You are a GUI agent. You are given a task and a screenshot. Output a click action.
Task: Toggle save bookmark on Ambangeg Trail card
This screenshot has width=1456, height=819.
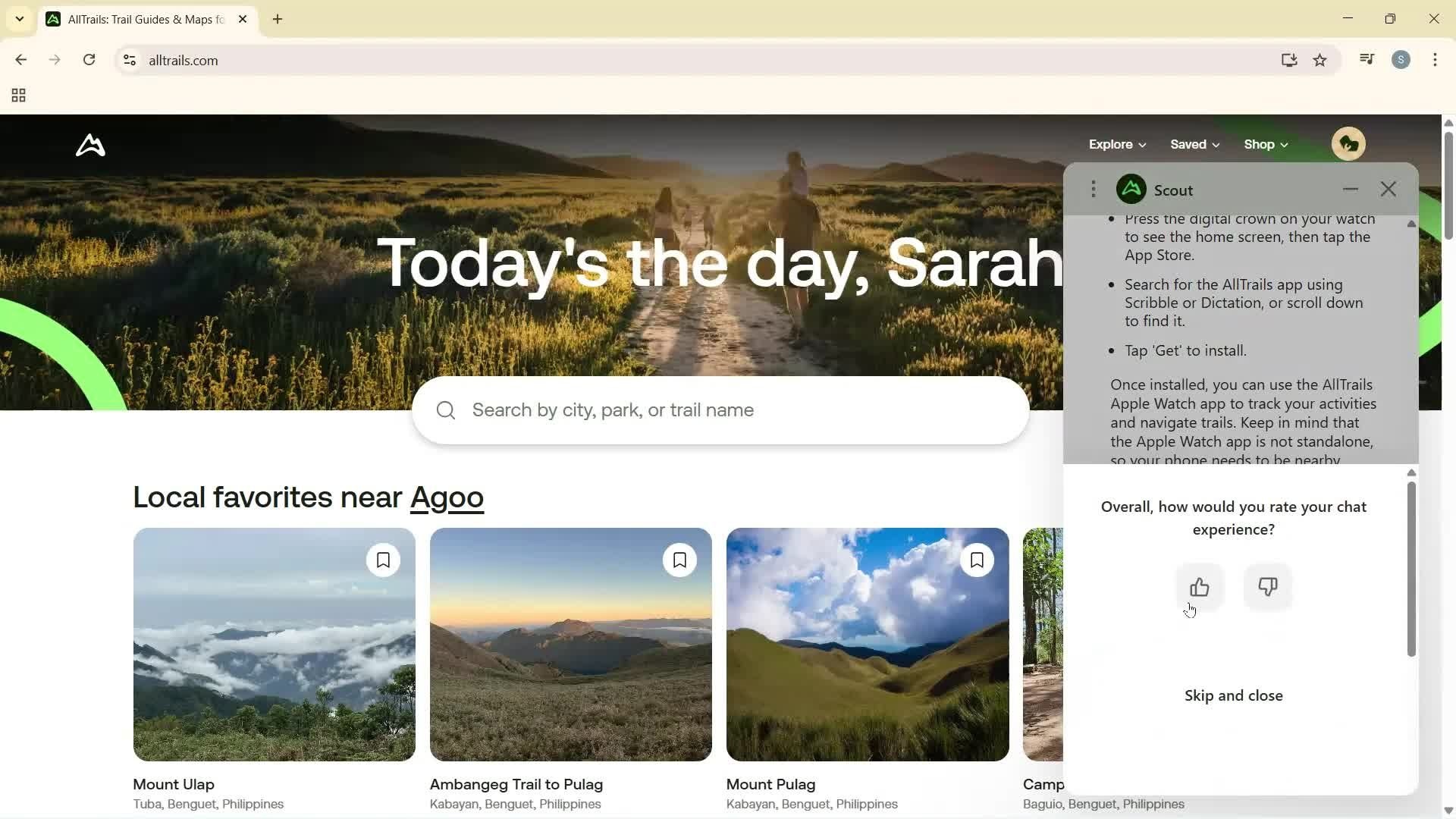click(679, 560)
